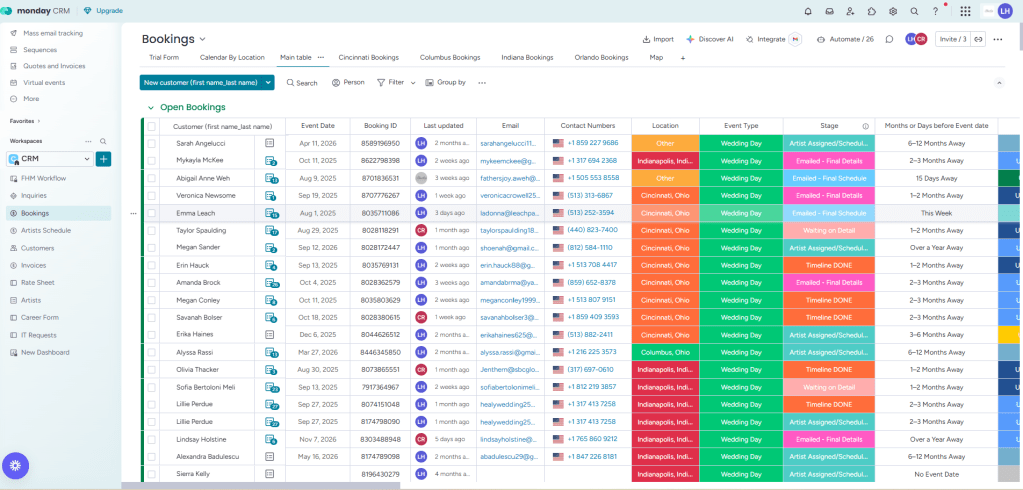Add a new workspace item with plus button
This screenshot has height=490, width=1023.
click(104, 159)
